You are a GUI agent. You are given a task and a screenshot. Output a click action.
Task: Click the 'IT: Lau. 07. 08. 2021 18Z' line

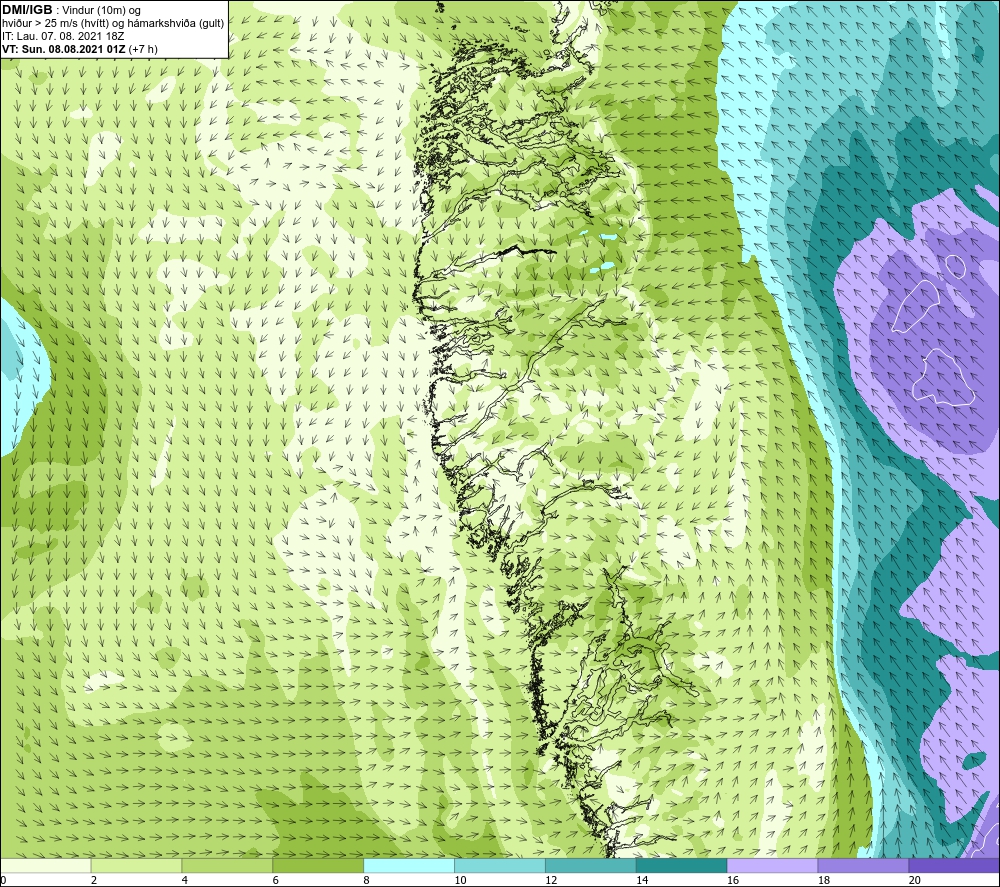[x=63, y=36]
